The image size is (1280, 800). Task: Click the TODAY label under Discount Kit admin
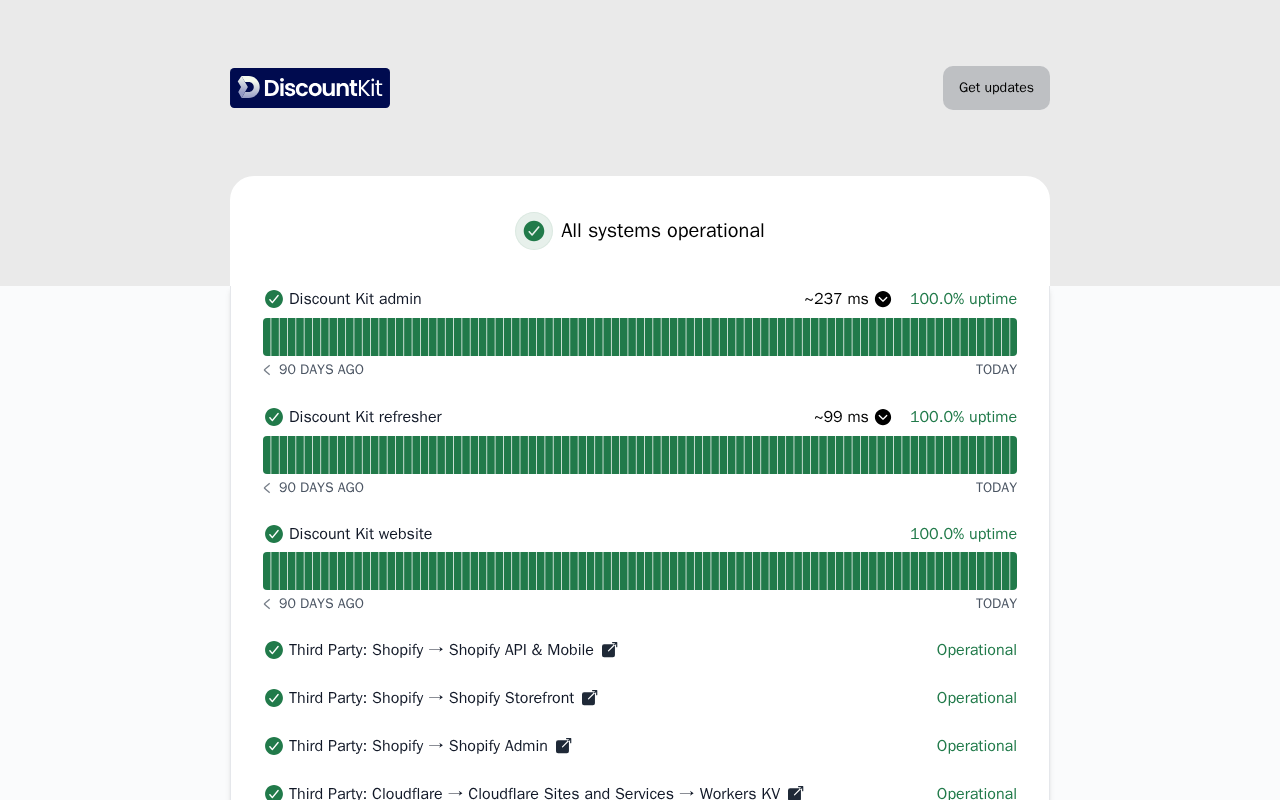coord(996,370)
